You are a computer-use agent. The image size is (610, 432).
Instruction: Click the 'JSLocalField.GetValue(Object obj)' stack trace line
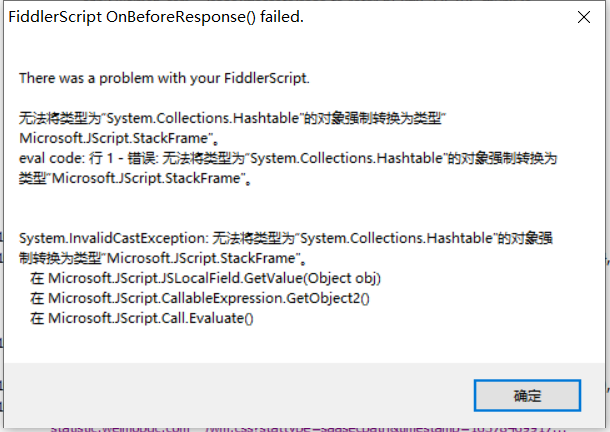coord(206,278)
